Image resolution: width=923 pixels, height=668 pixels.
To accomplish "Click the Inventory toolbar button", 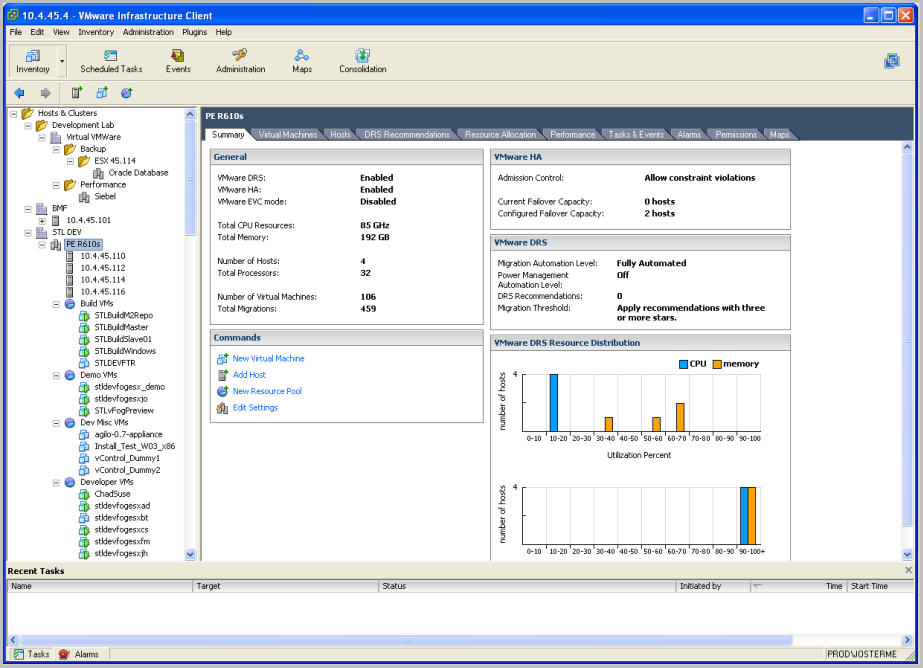I will click(32, 60).
